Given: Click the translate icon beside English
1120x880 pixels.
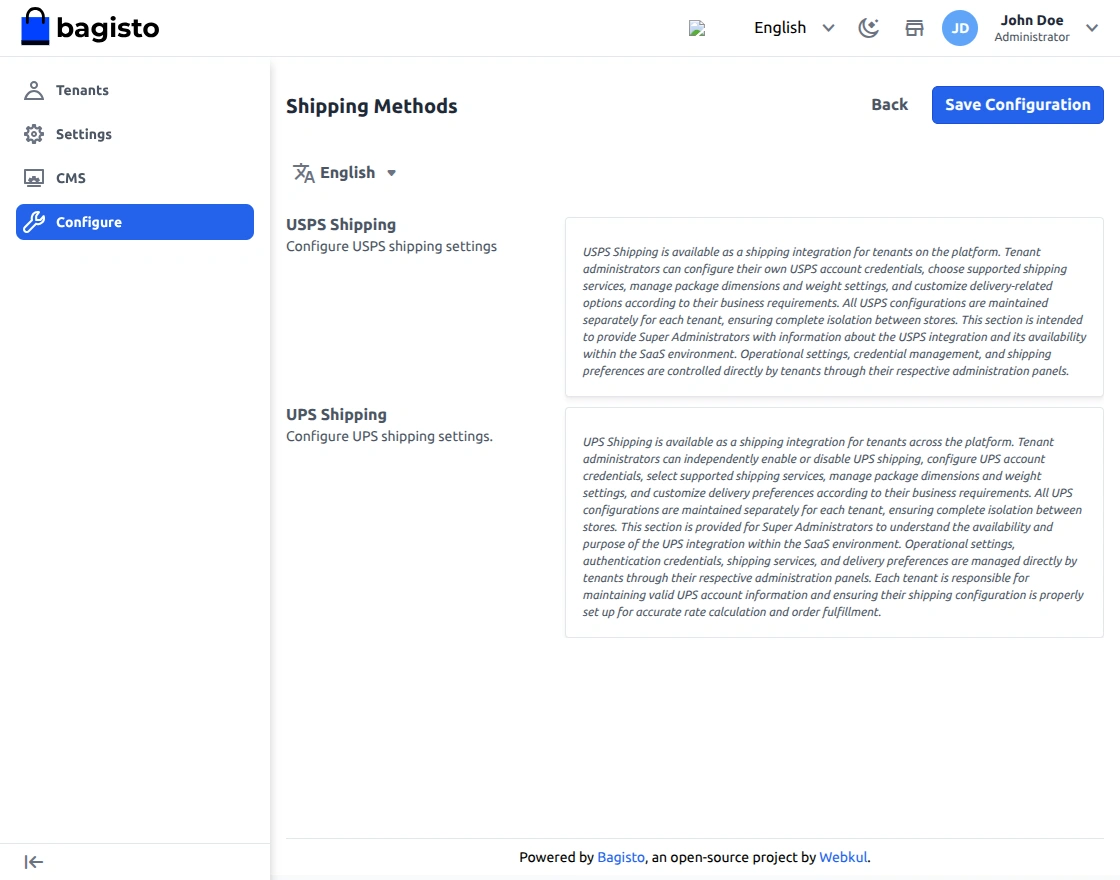Looking at the screenshot, I should [304, 173].
